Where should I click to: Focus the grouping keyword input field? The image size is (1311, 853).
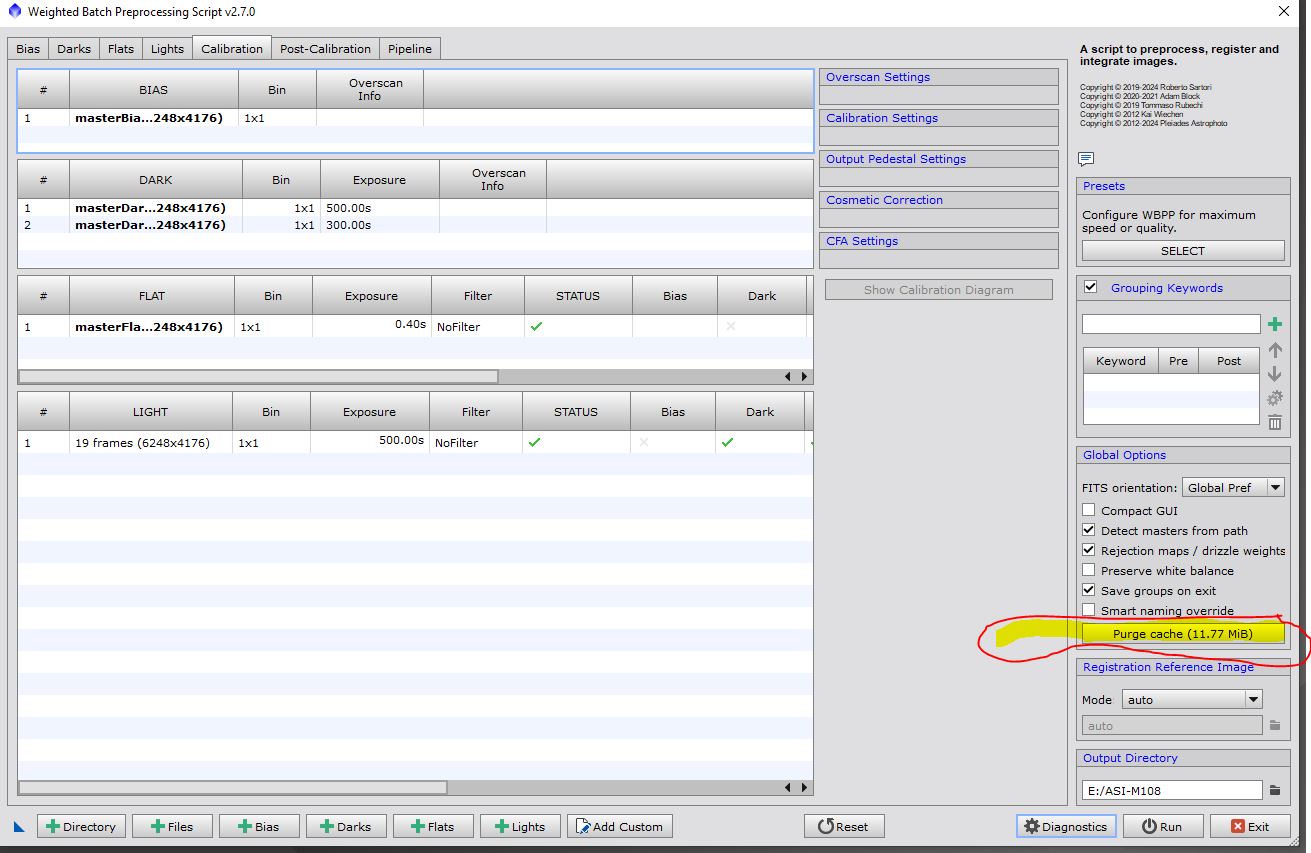coord(1171,324)
